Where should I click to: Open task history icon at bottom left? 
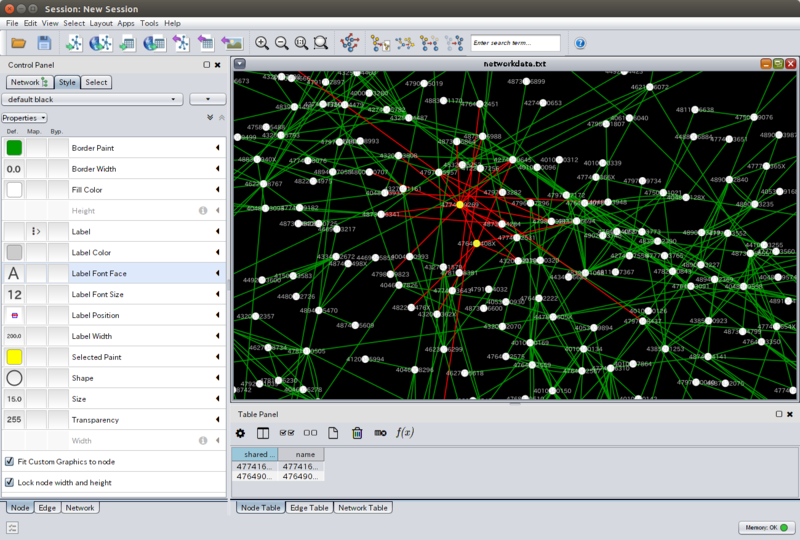tap(12, 527)
